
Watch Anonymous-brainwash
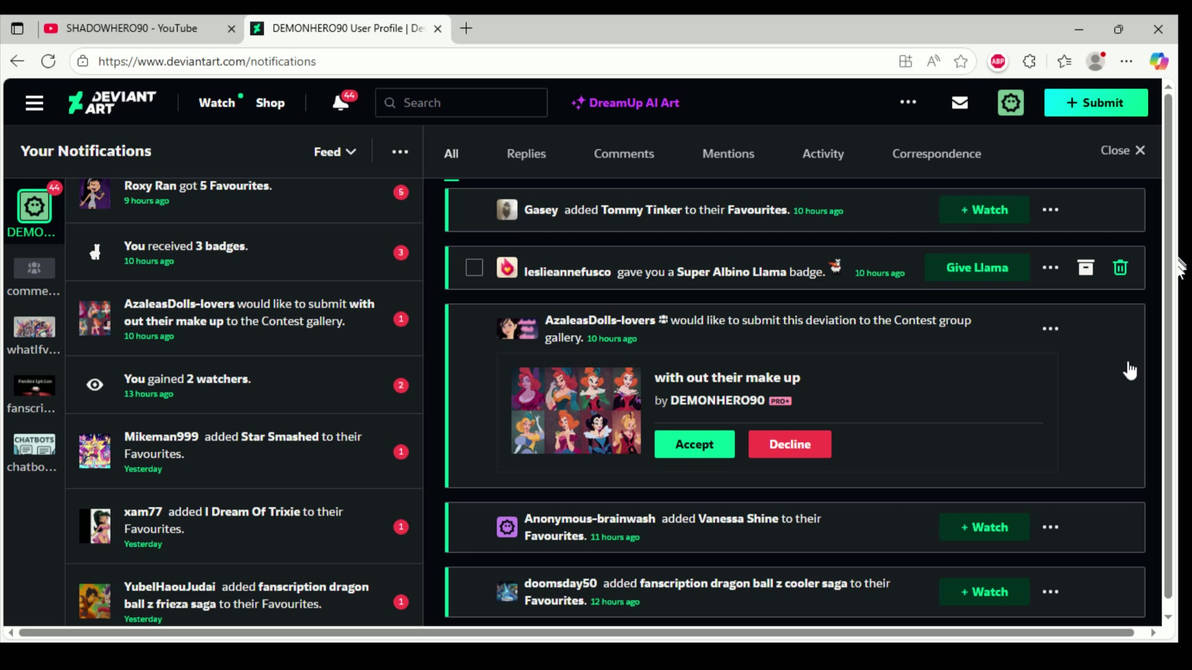point(984,527)
